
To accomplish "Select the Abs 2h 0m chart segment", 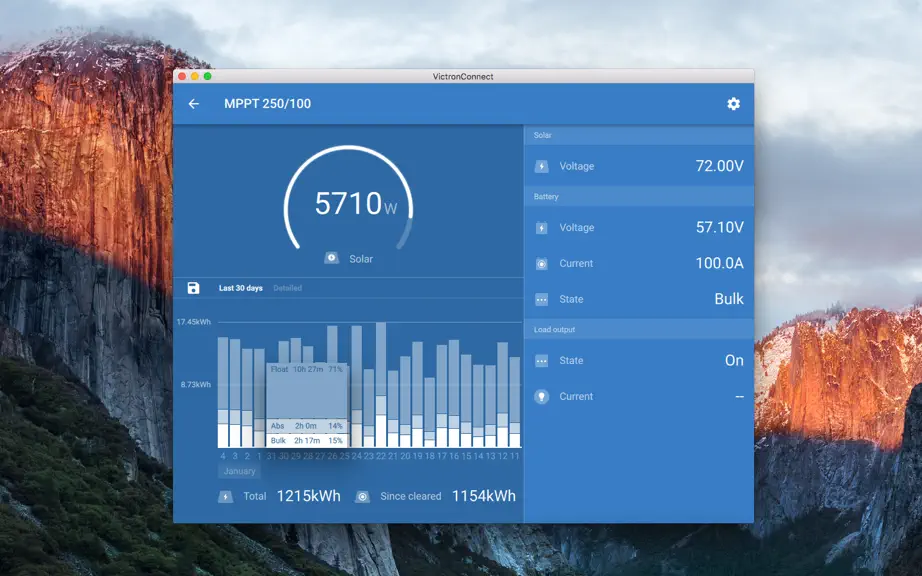I will 307,426.
